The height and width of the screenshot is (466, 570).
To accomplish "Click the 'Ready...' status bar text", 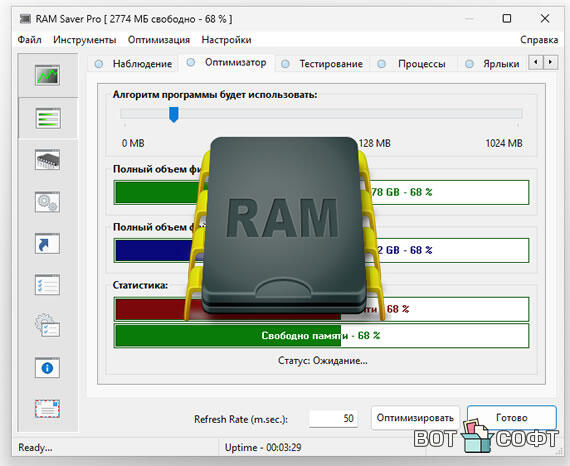I will (x=35, y=447).
